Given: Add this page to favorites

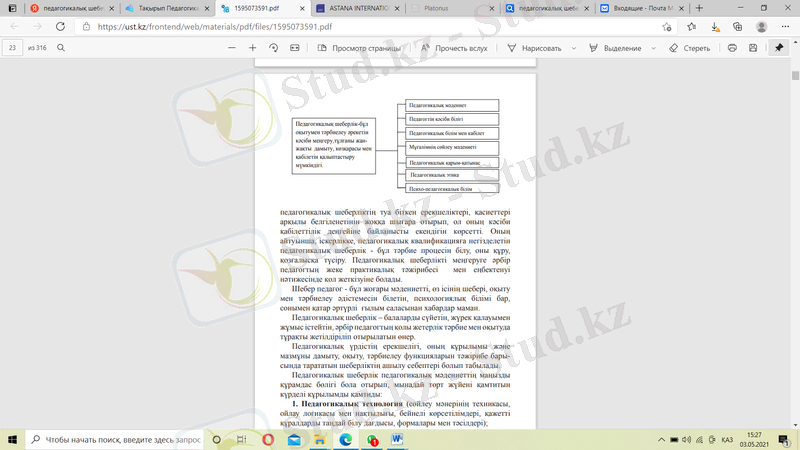Looking at the screenshot, I should point(666,27).
